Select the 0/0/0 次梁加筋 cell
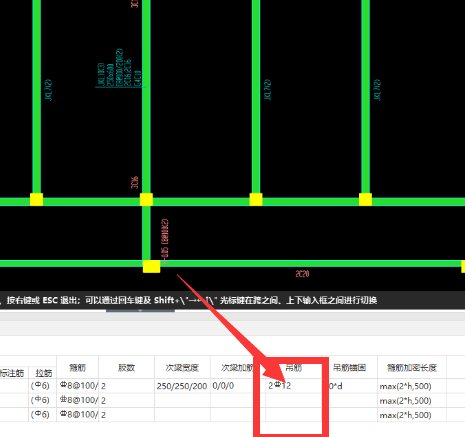 (237, 386)
